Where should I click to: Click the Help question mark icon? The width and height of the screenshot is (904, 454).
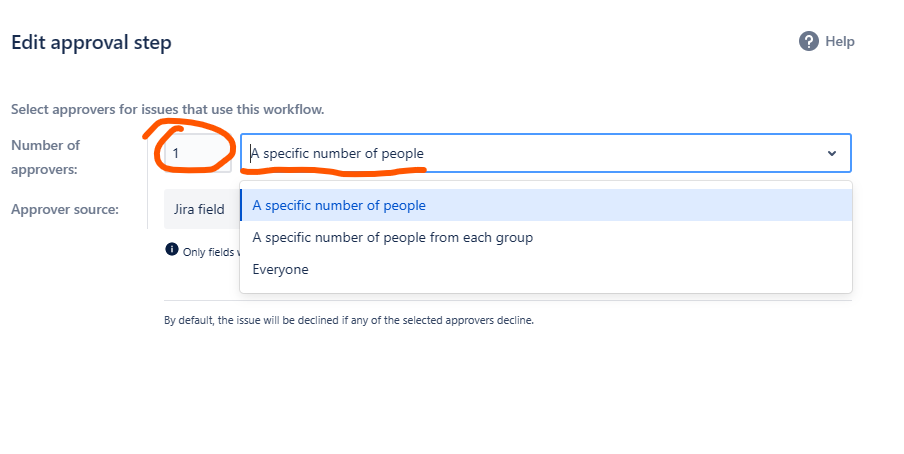tap(808, 42)
